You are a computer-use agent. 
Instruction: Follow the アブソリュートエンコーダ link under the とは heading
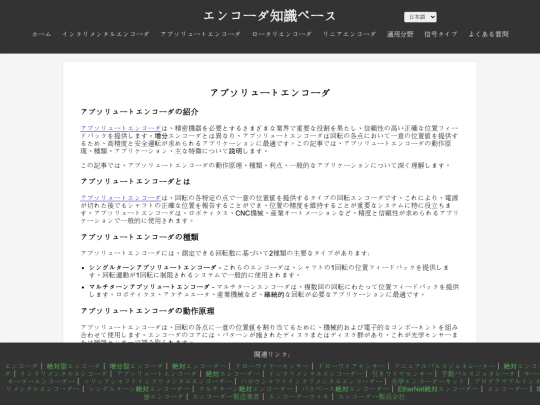(121, 198)
